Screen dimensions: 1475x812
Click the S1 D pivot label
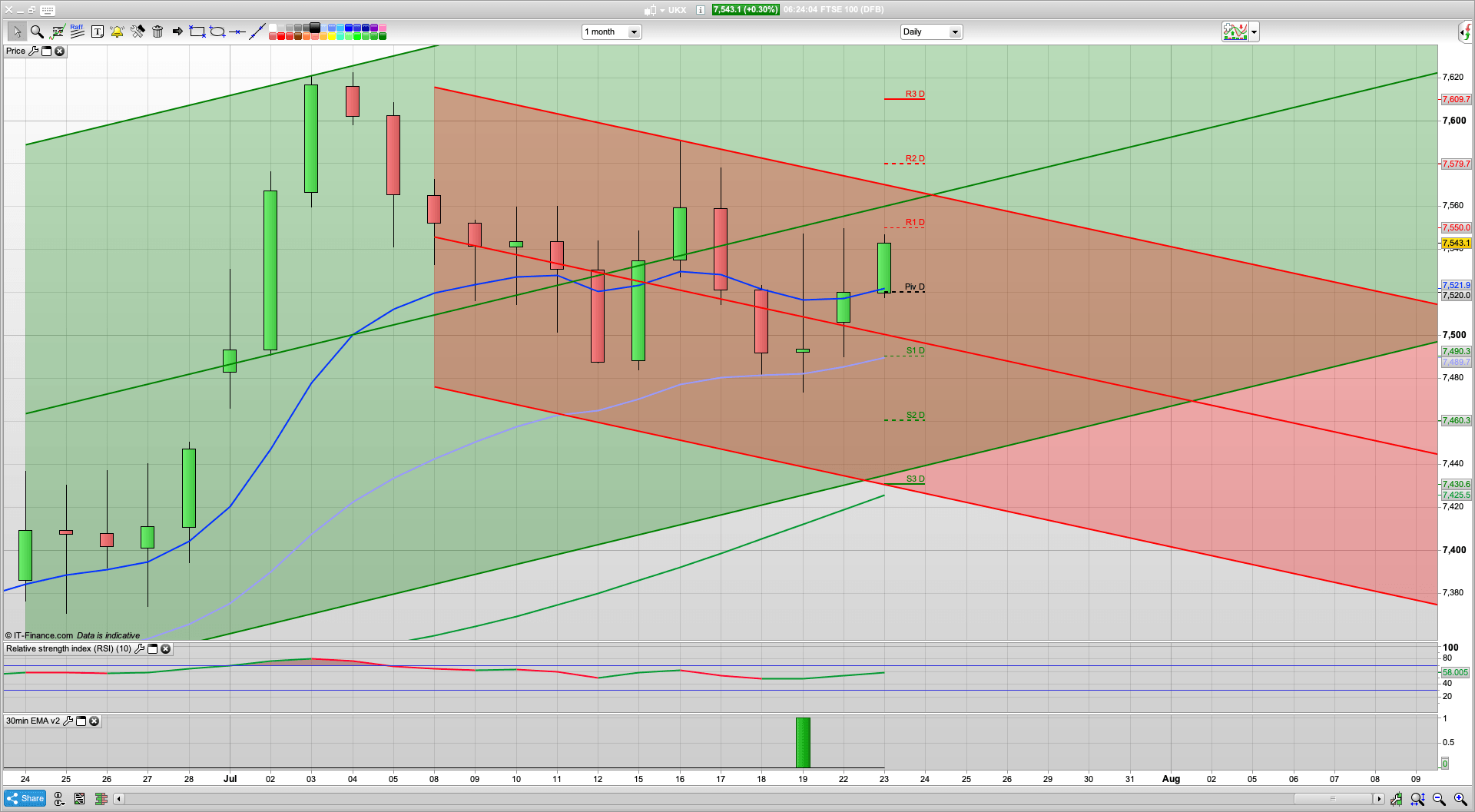tap(915, 350)
